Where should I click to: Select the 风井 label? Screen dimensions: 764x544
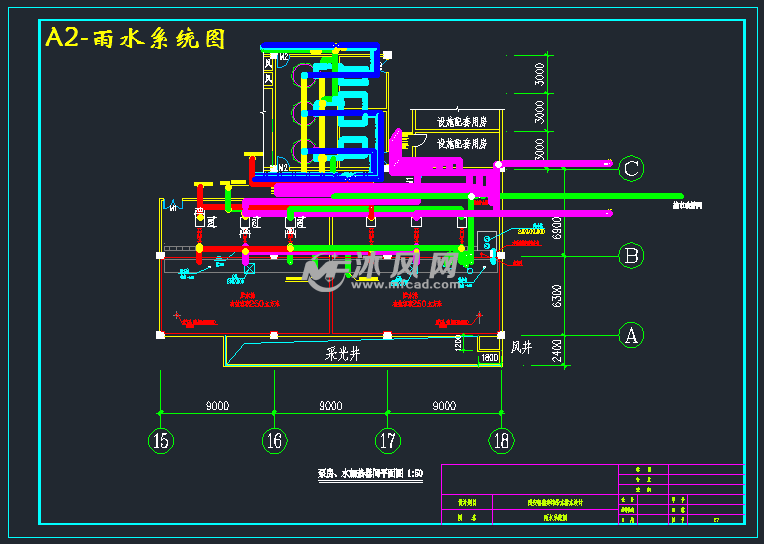522,348
